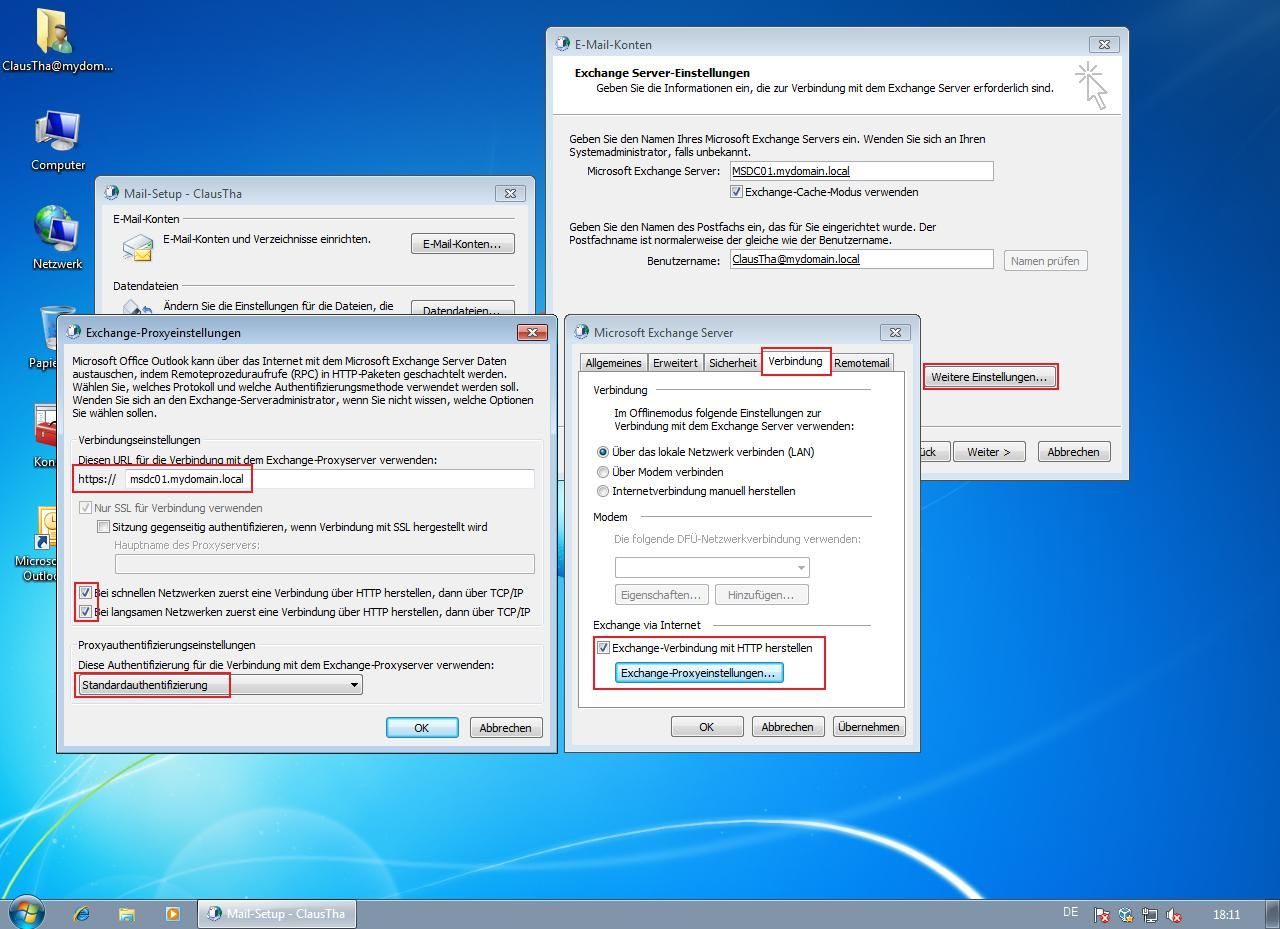Click the Benutzername input field
Viewport: 1280px width, 929px height.
point(861,259)
